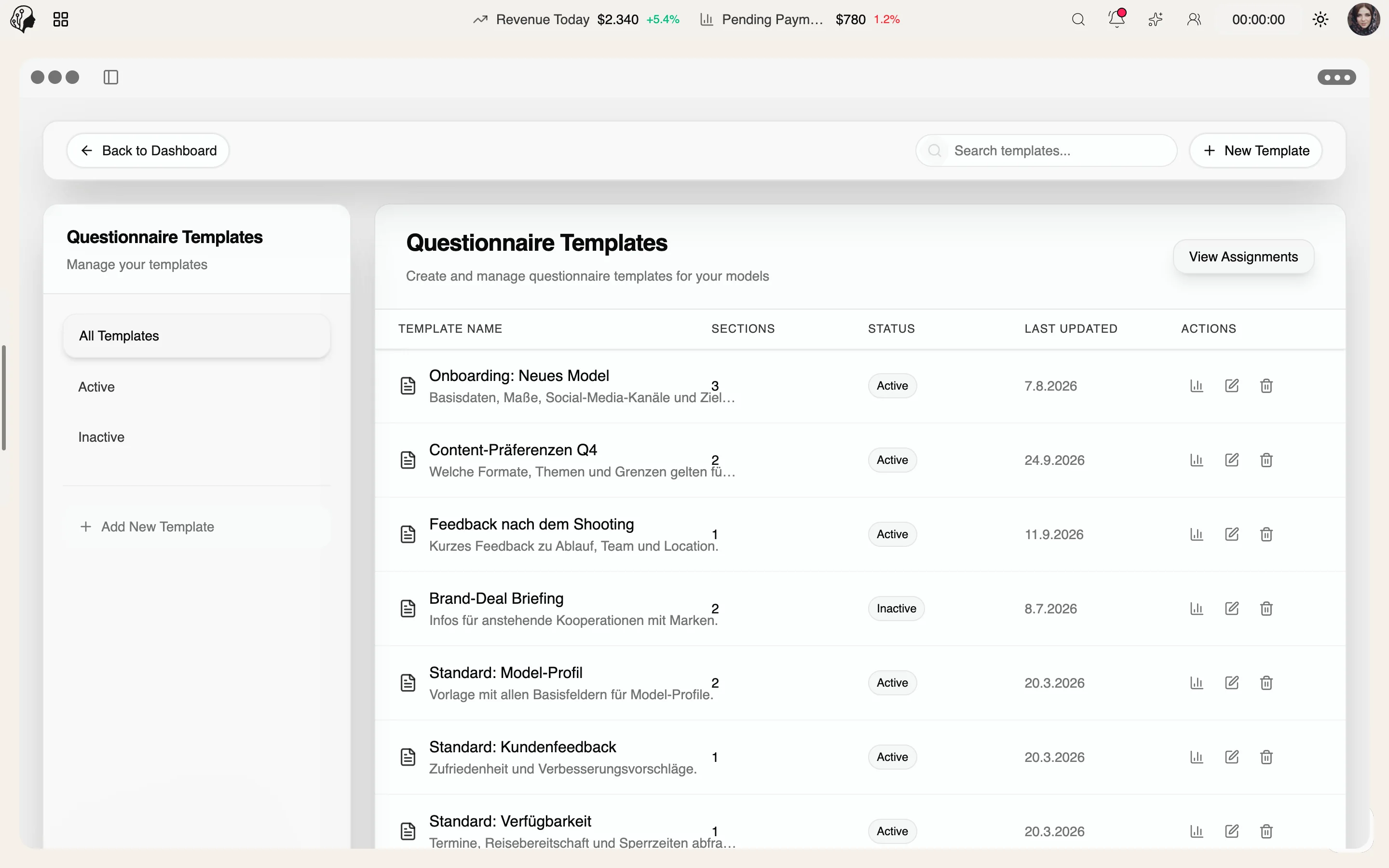The image size is (1389, 868).
Task: View statistics for Onboarding: Neues Model
Action: point(1197,386)
